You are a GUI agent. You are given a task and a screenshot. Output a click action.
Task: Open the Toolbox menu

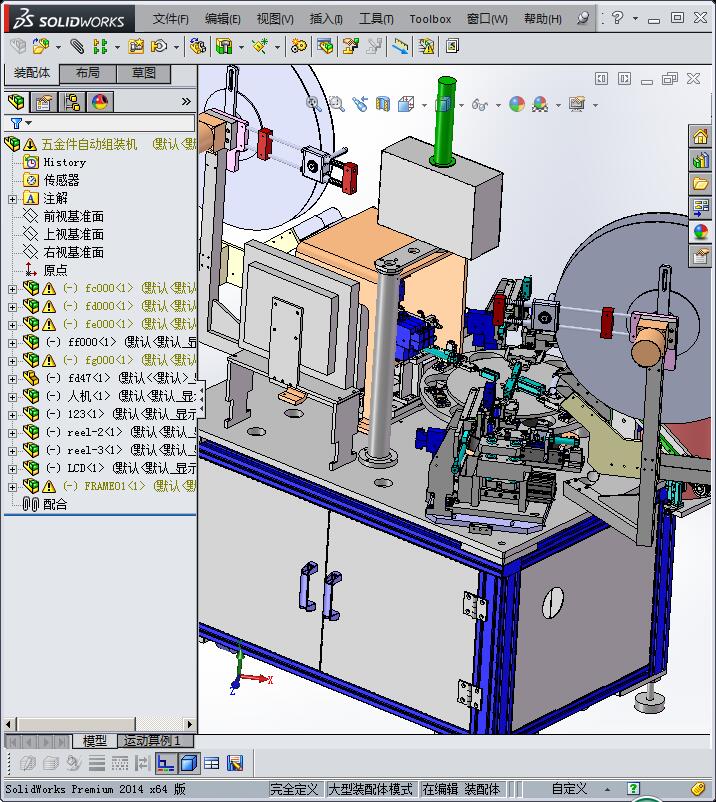click(430, 19)
